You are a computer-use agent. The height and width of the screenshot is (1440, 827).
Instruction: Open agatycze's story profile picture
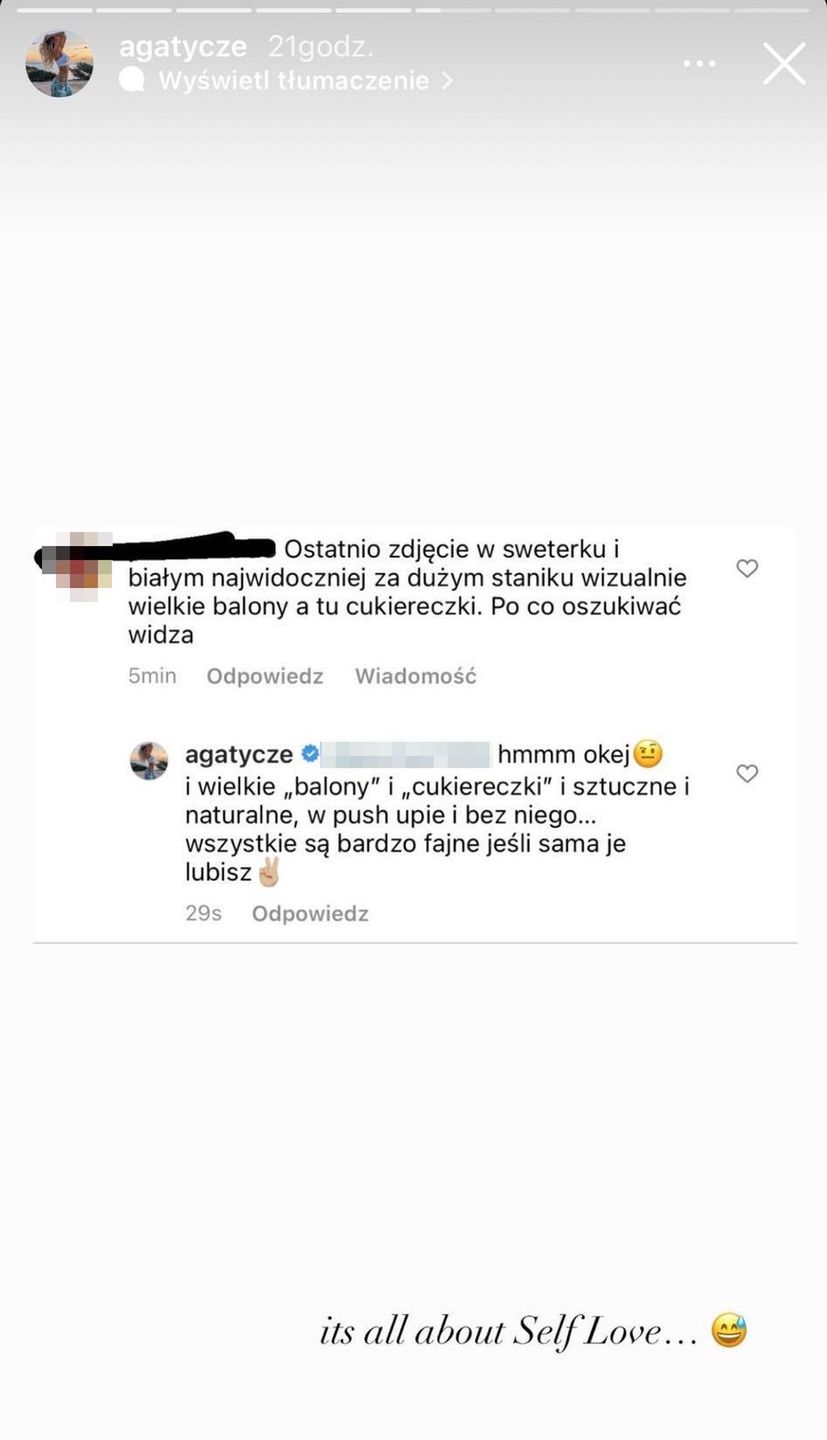click(60, 63)
